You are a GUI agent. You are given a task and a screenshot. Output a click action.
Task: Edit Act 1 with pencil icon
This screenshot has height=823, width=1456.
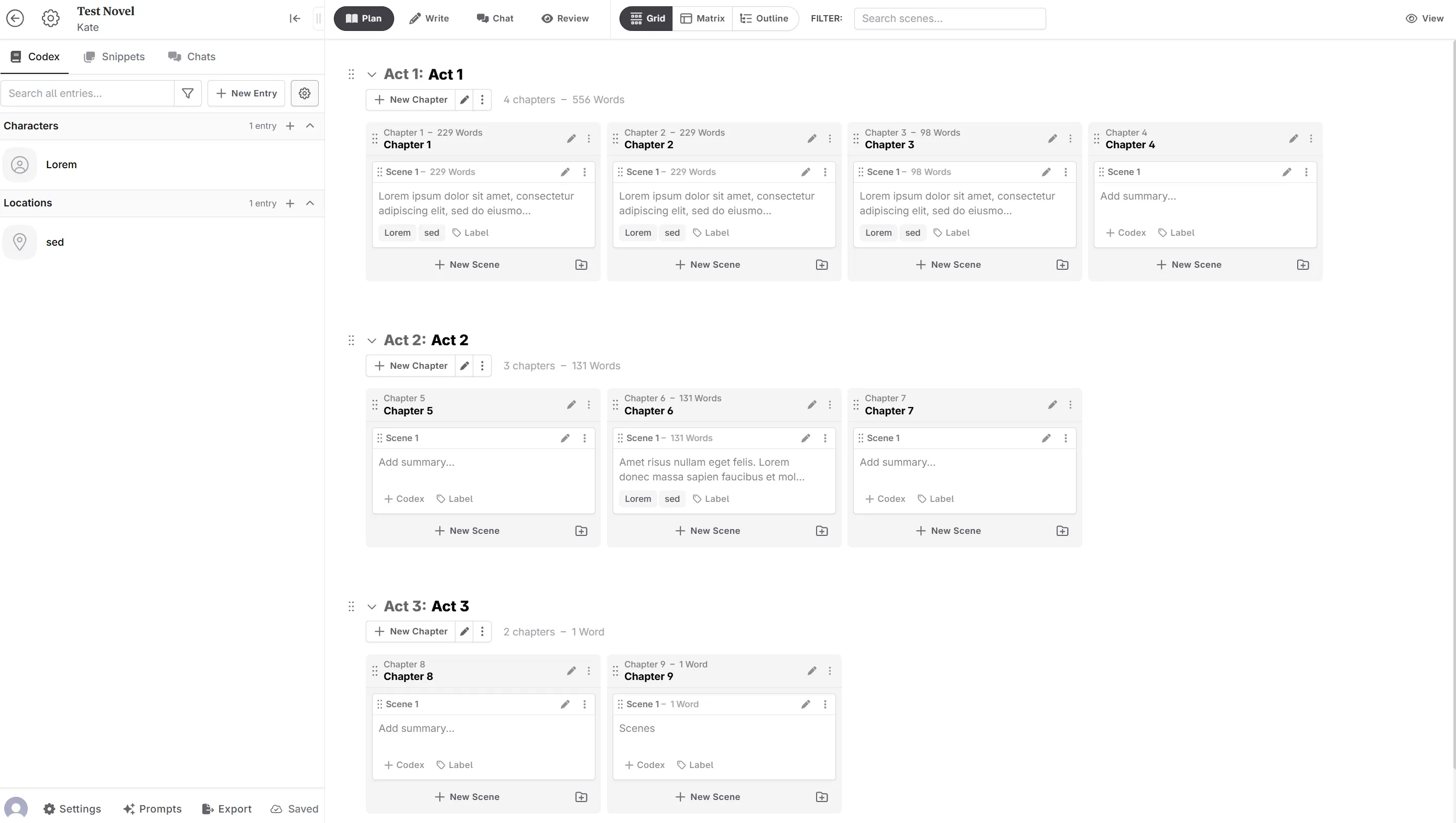tap(464, 100)
